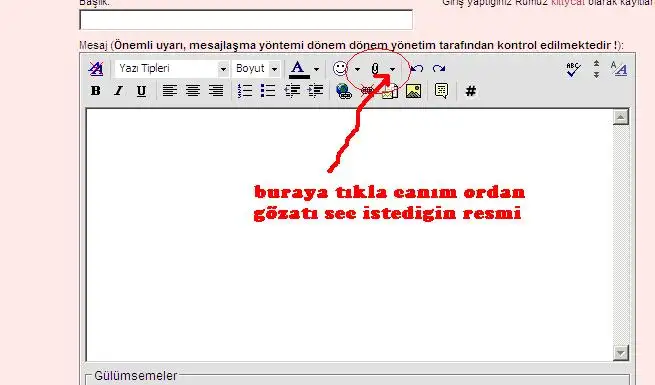Toggle underline text formatting
The width and height of the screenshot is (655, 385).
click(x=142, y=91)
